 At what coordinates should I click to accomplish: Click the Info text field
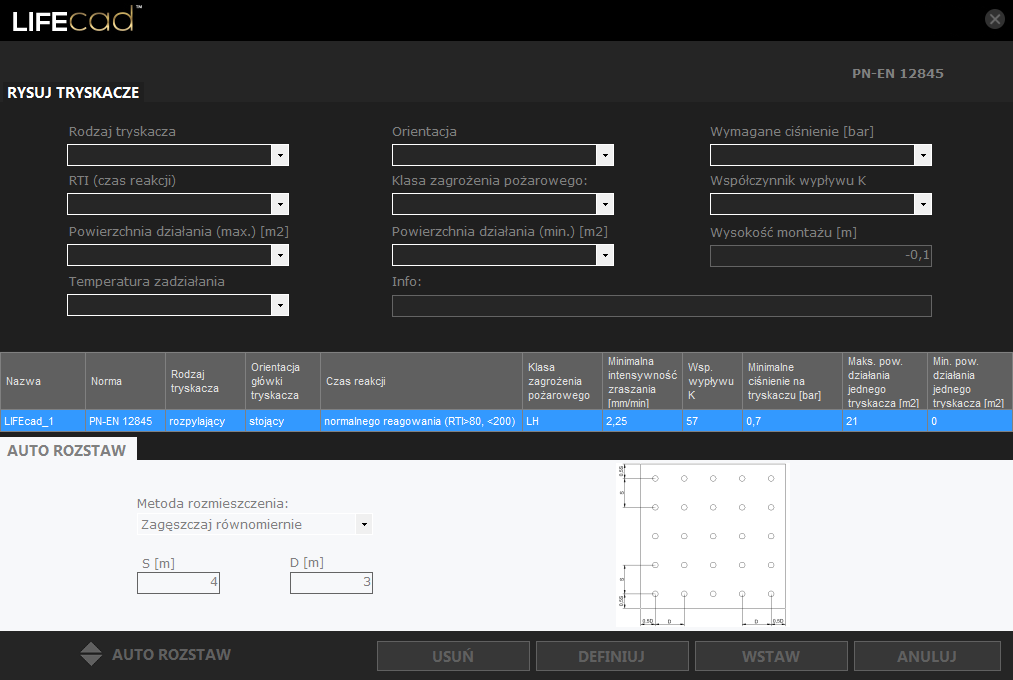661,306
